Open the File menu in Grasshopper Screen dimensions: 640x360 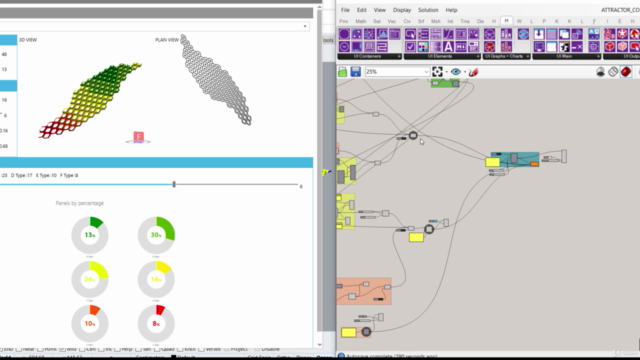345,10
